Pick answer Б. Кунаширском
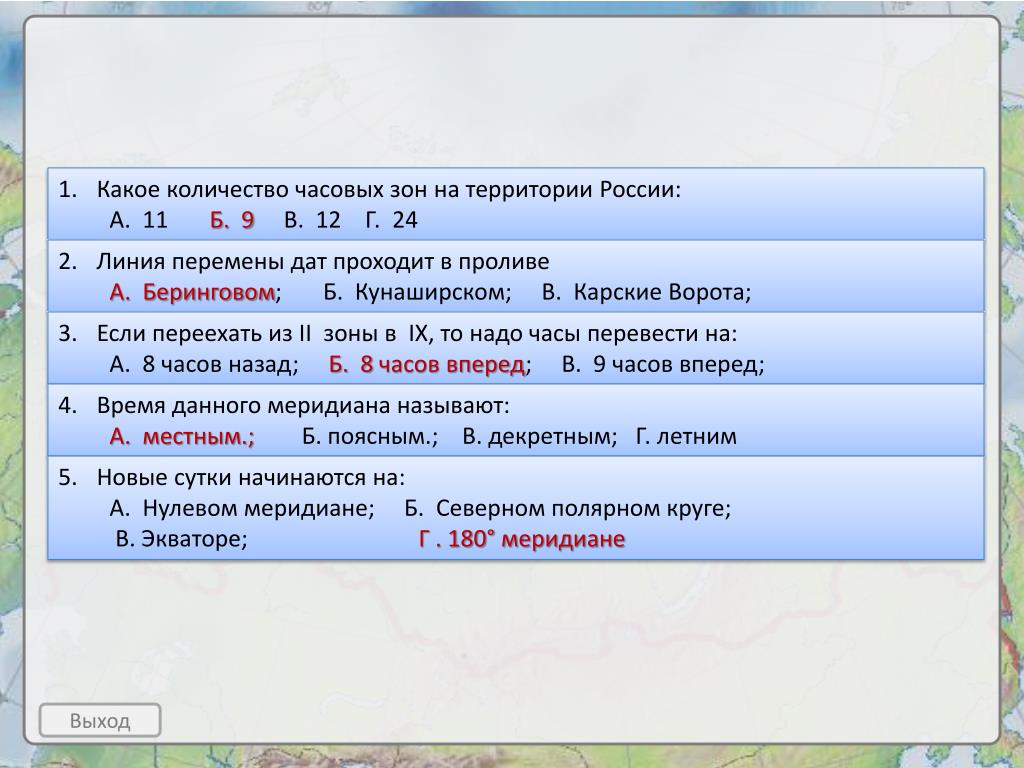The height and width of the screenshot is (768, 1024). 417,293
